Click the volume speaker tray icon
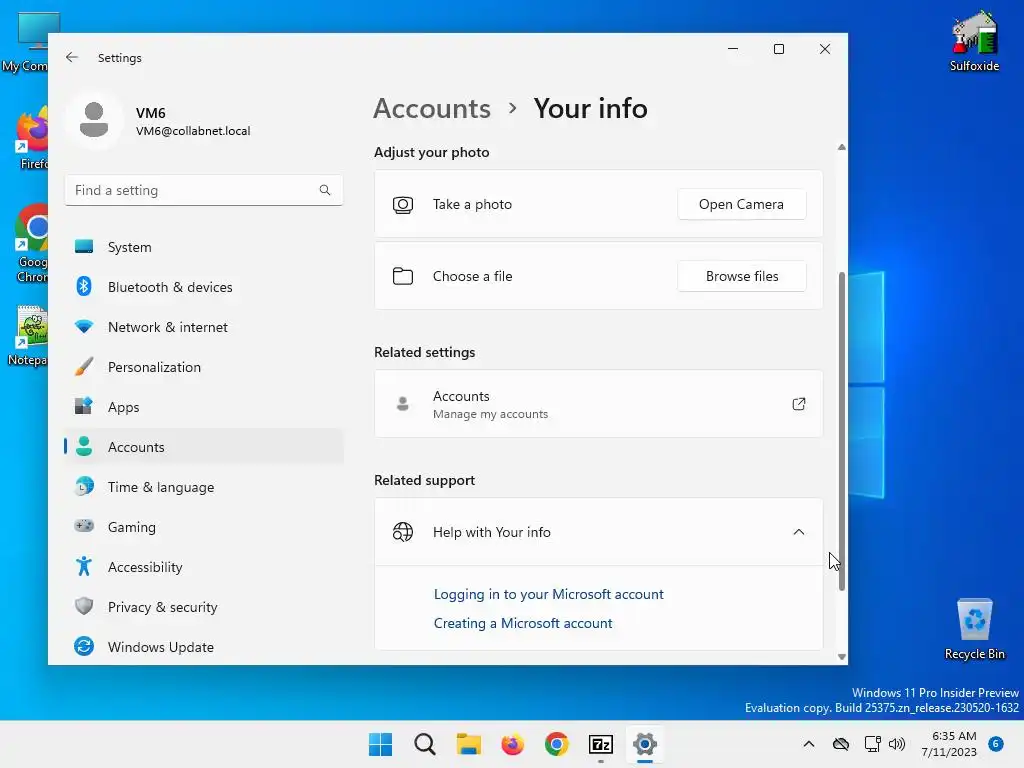 [897, 744]
